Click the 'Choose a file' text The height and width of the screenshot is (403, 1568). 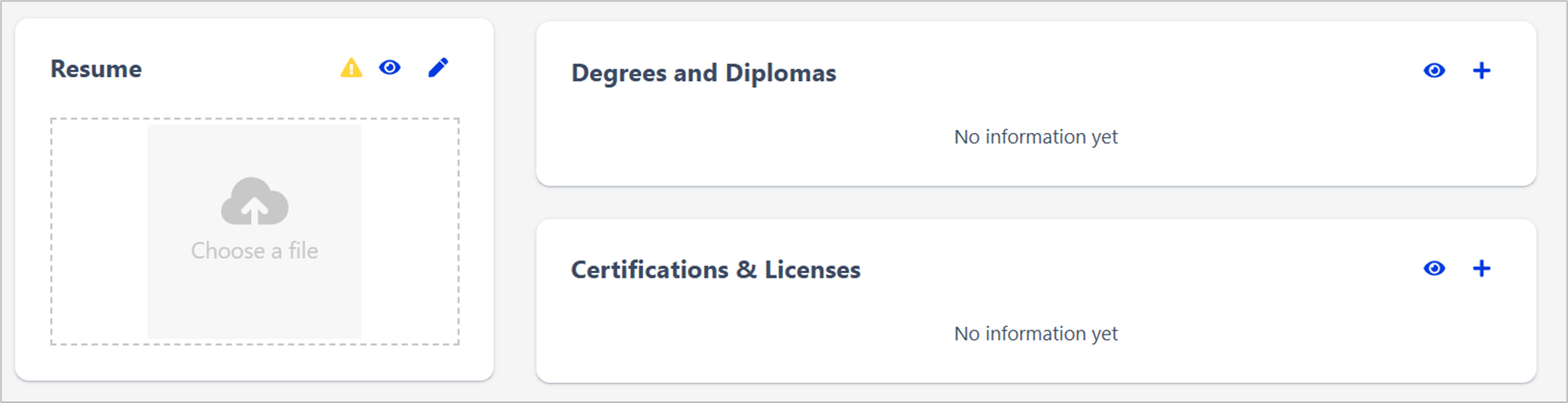[x=254, y=250]
